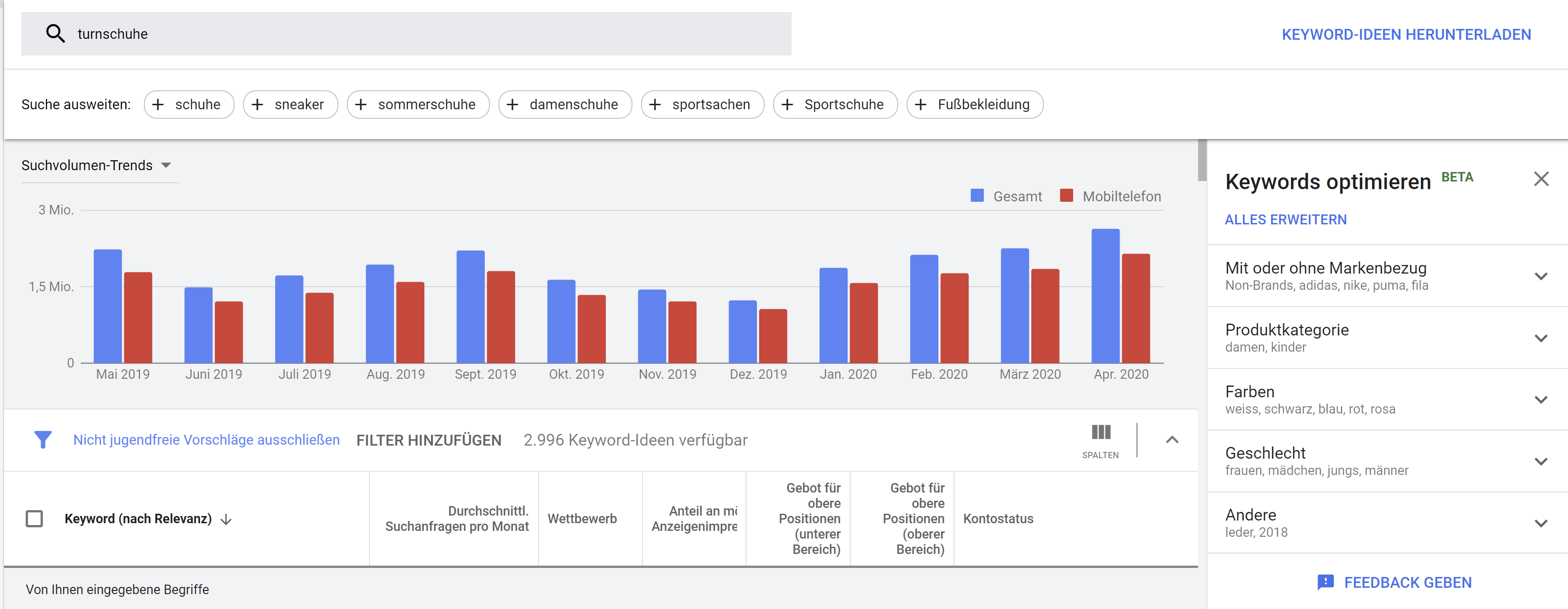1568x609 pixels.
Task: Add "Fußbekleidung" via its plus icon
Action: pyautogui.click(x=921, y=104)
